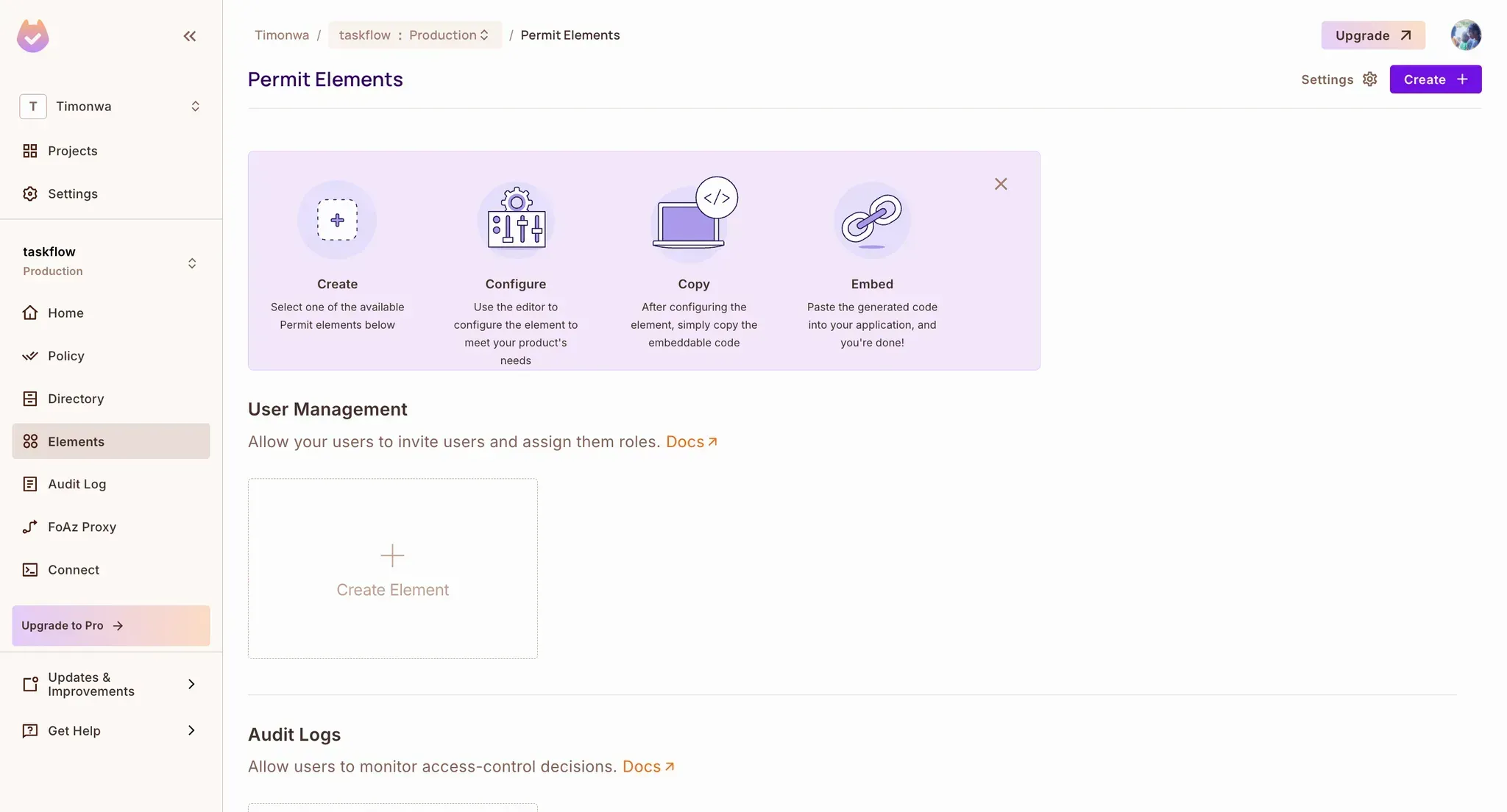Click the Upgrade button in header

click(x=1372, y=35)
